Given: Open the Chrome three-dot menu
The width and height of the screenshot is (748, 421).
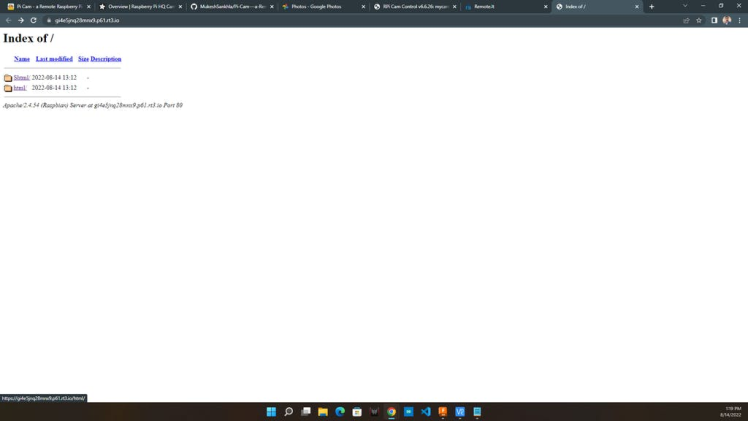Looking at the screenshot, I should click(x=739, y=21).
